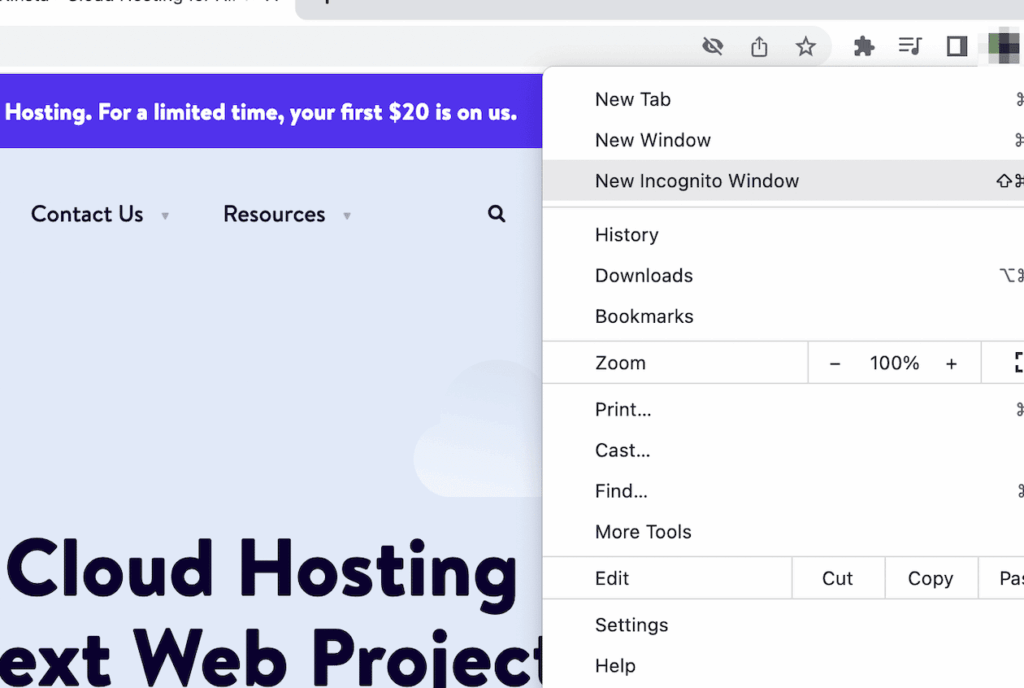Image resolution: width=1024 pixels, height=688 pixels.
Task: Bookmark this page with the star icon
Action: click(x=805, y=46)
